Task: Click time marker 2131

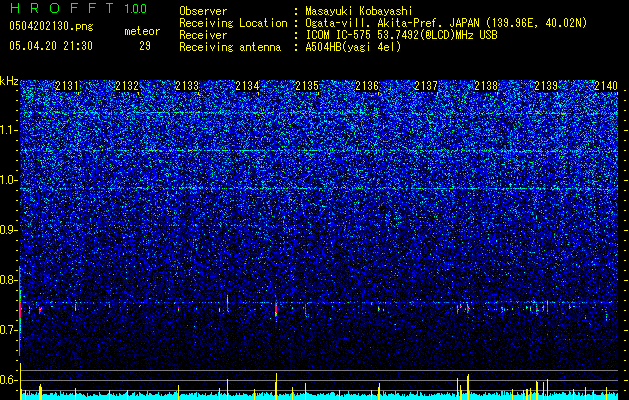Action: point(67,86)
